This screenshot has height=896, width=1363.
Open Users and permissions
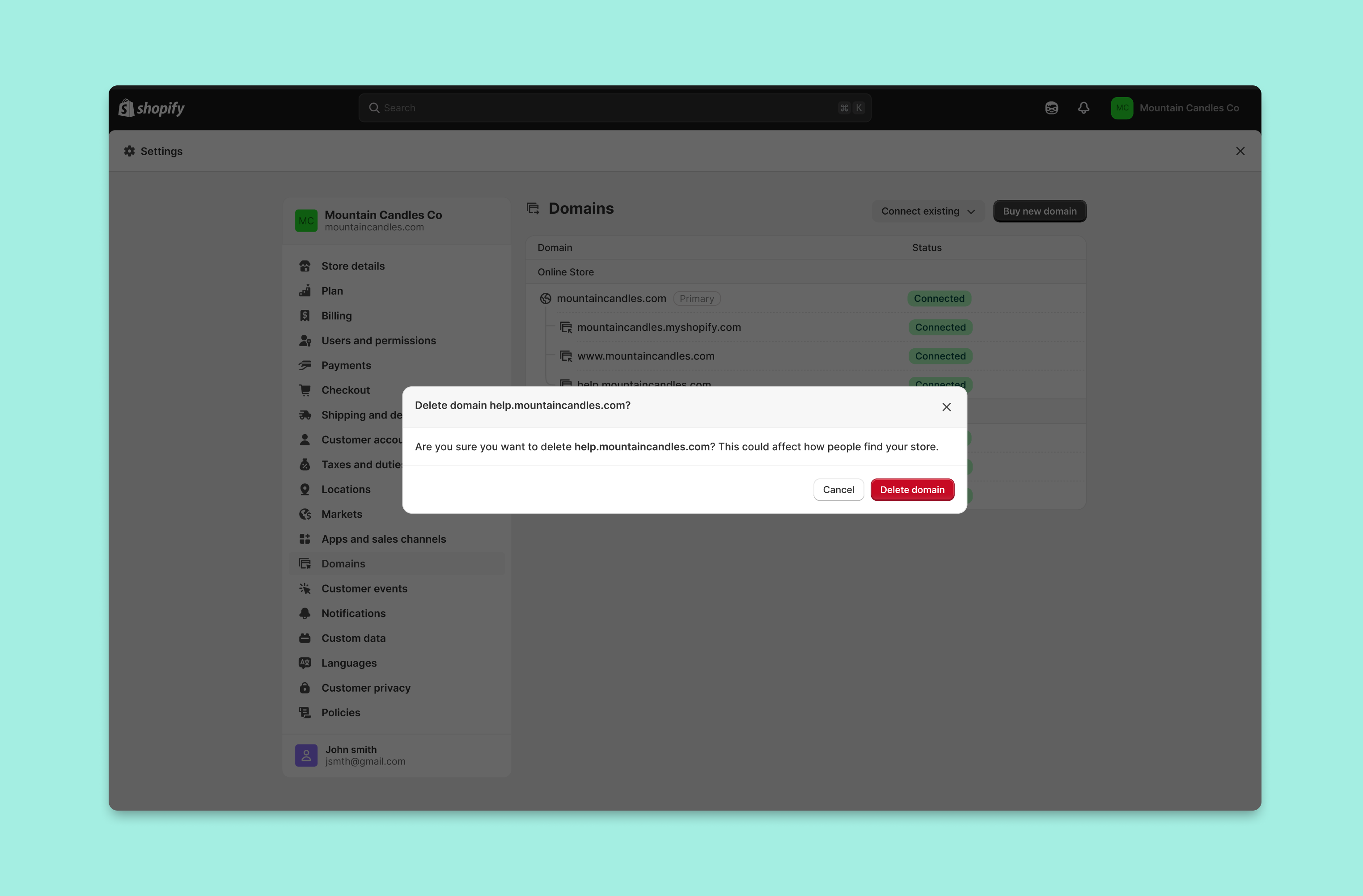point(397,340)
